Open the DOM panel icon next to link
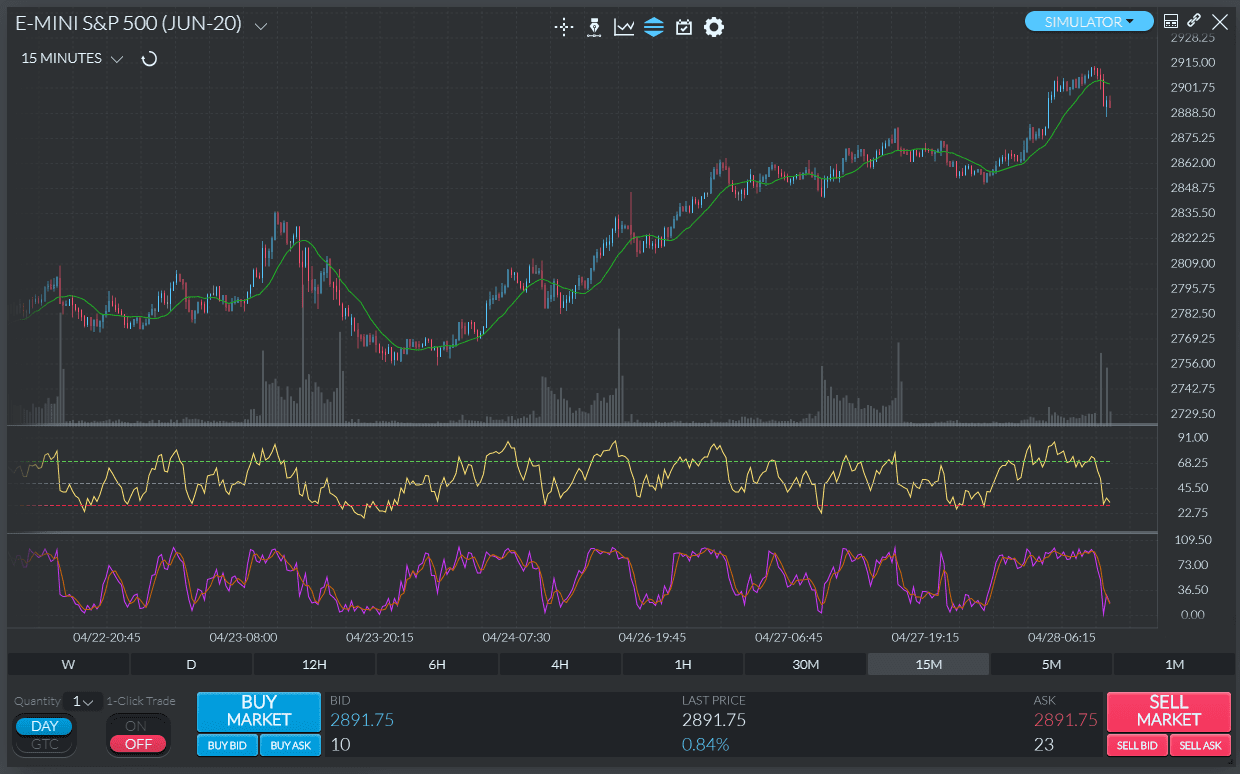This screenshot has height=774, width=1240. [x=1171, y=20]
